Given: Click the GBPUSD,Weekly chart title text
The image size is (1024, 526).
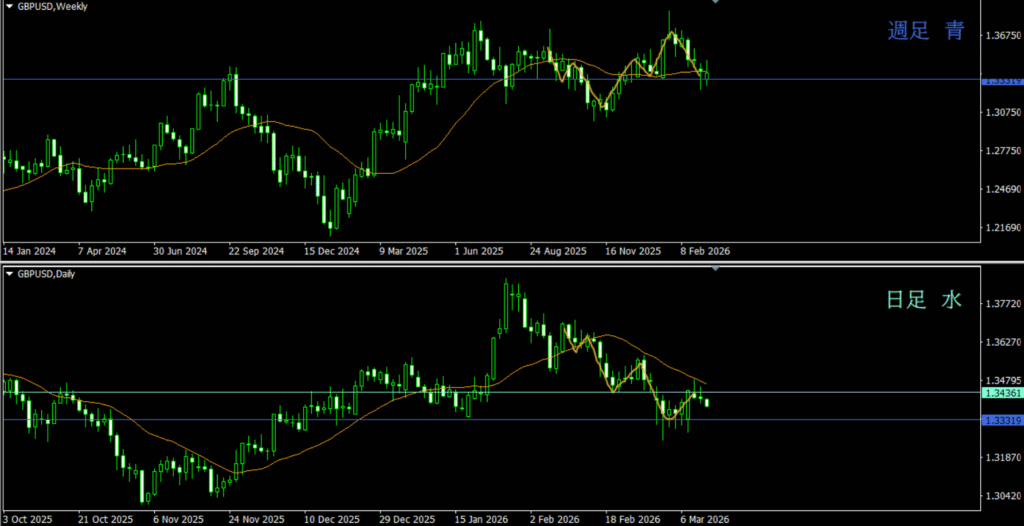Looking at the screenshot, I should click(x=54, y=6).
